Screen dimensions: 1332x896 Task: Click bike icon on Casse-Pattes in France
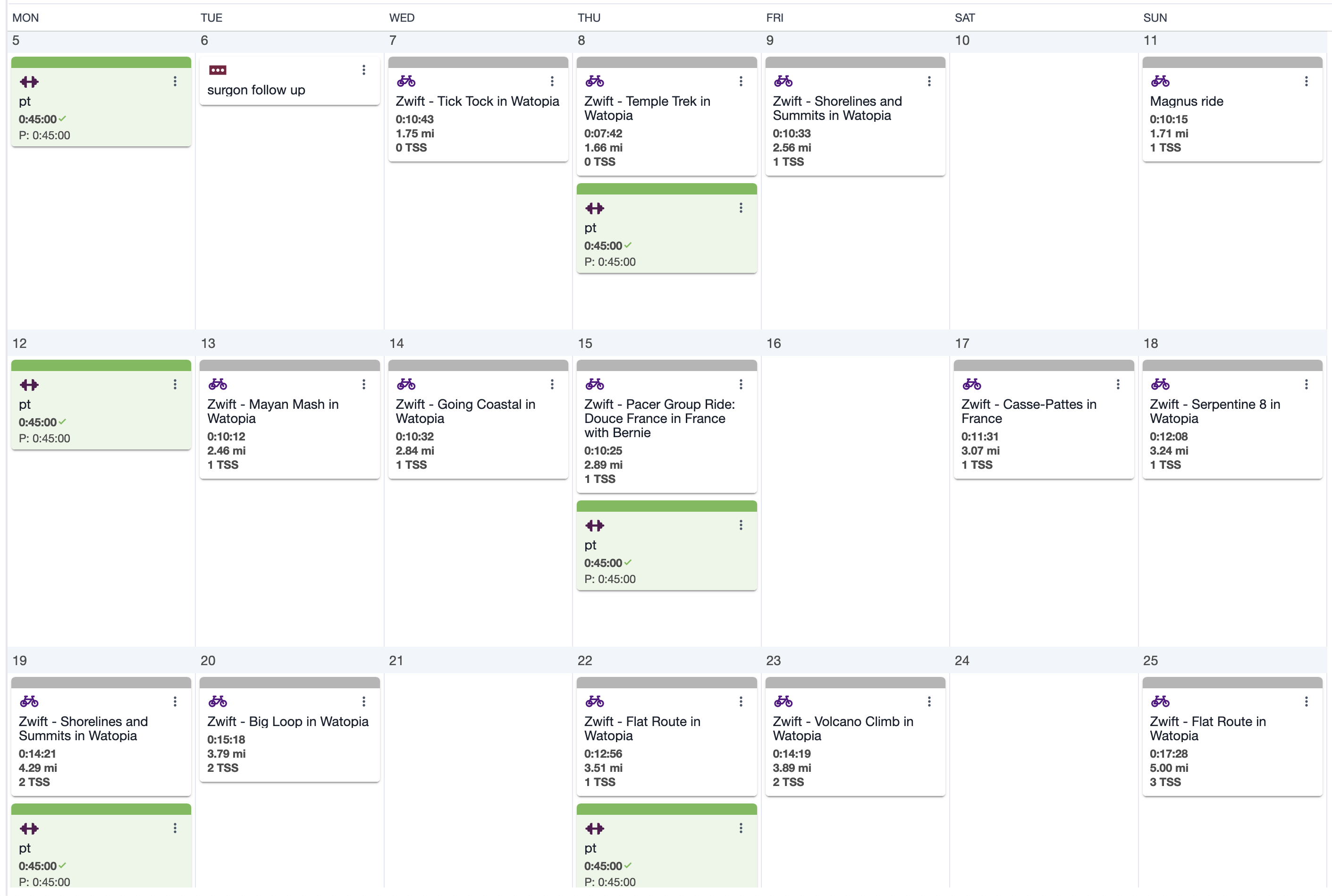point(971,384)
